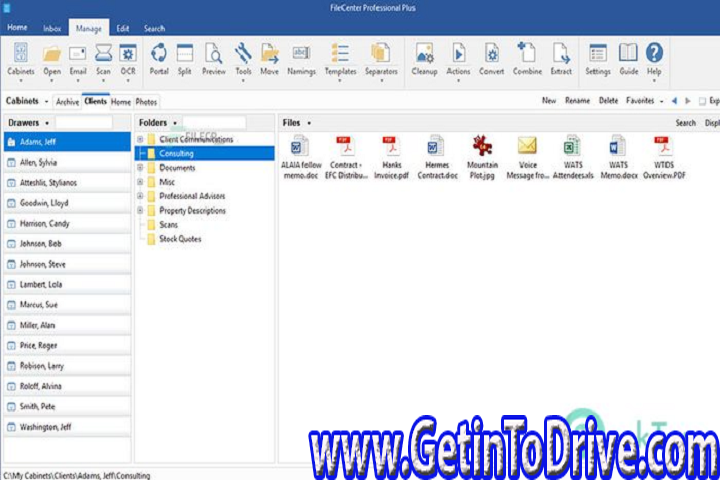Run the Cleanup tool
Viewport: 720px width, 480px height.
tap(424, 60)
